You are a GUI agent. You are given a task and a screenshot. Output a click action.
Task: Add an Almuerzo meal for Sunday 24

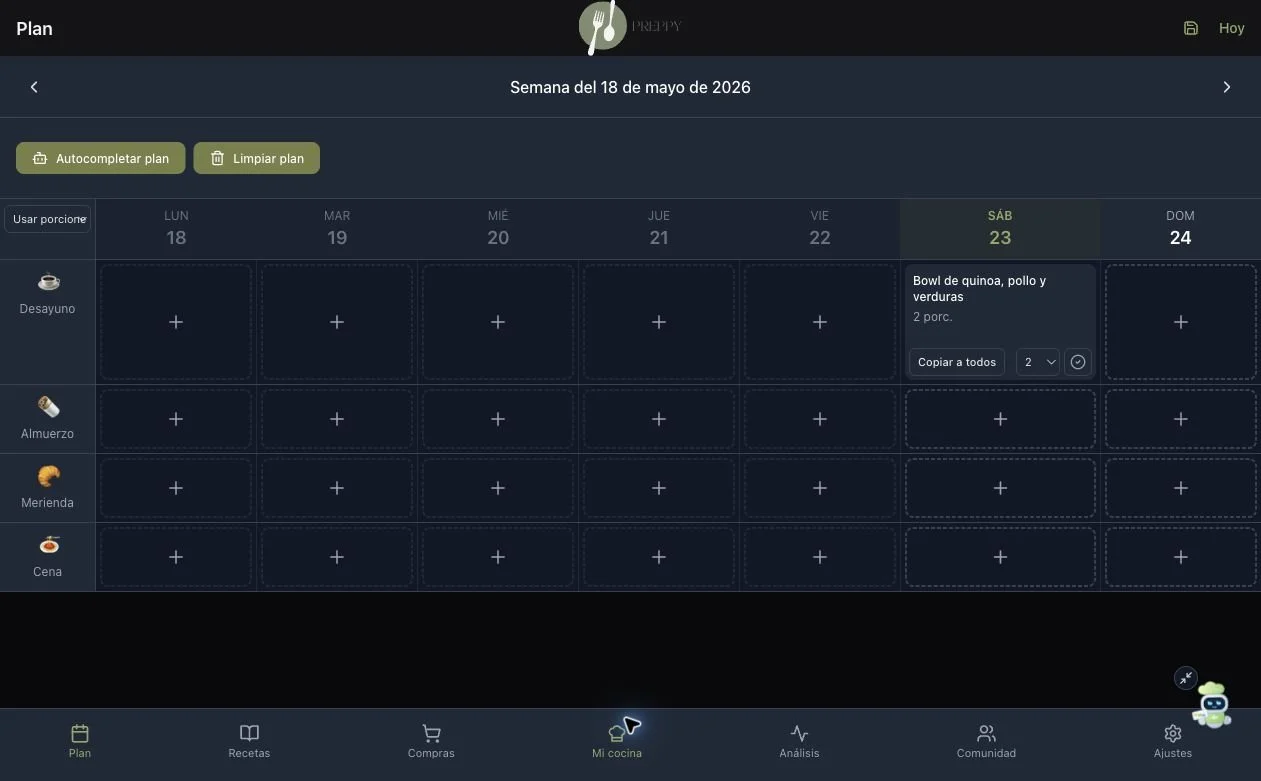click(x=1181, y=419)
